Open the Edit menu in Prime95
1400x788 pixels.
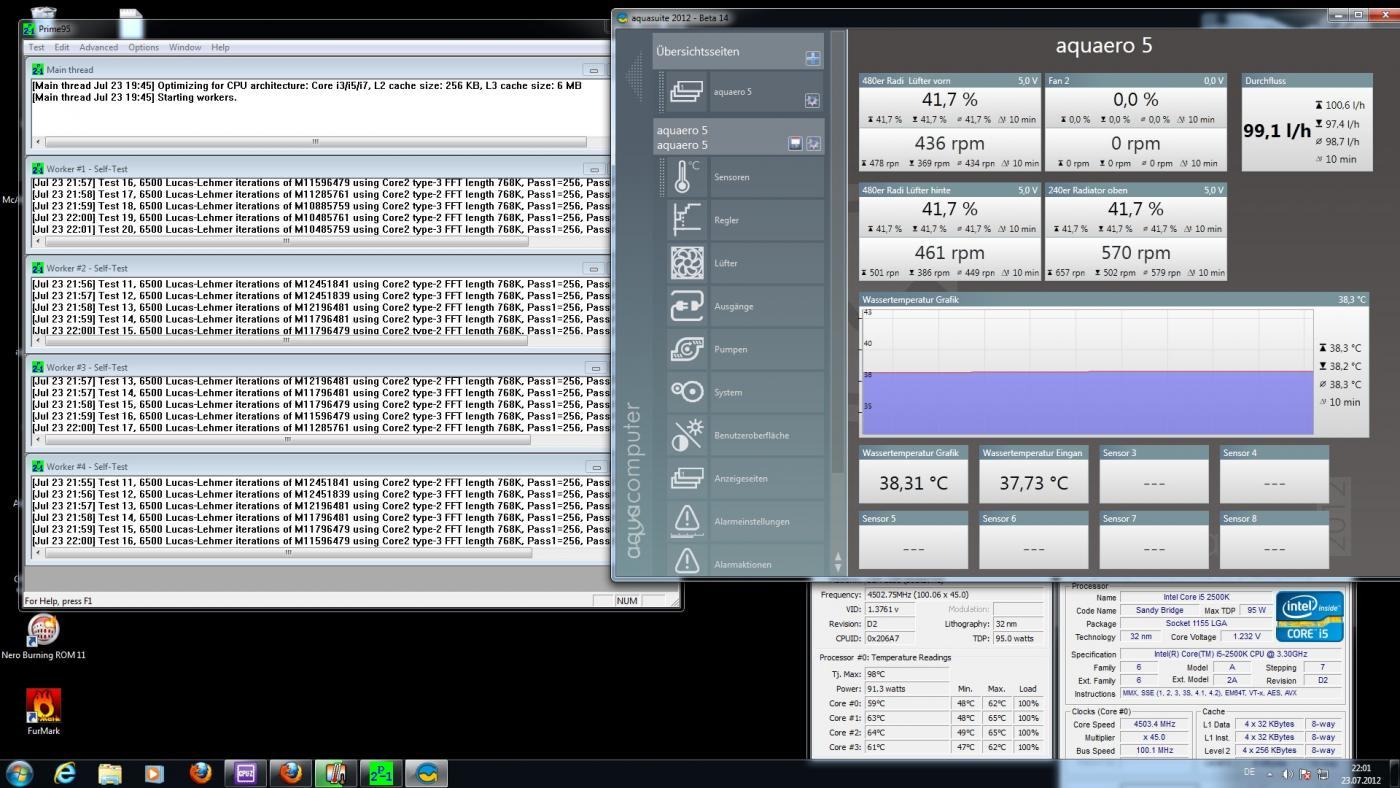coord(62,47)
